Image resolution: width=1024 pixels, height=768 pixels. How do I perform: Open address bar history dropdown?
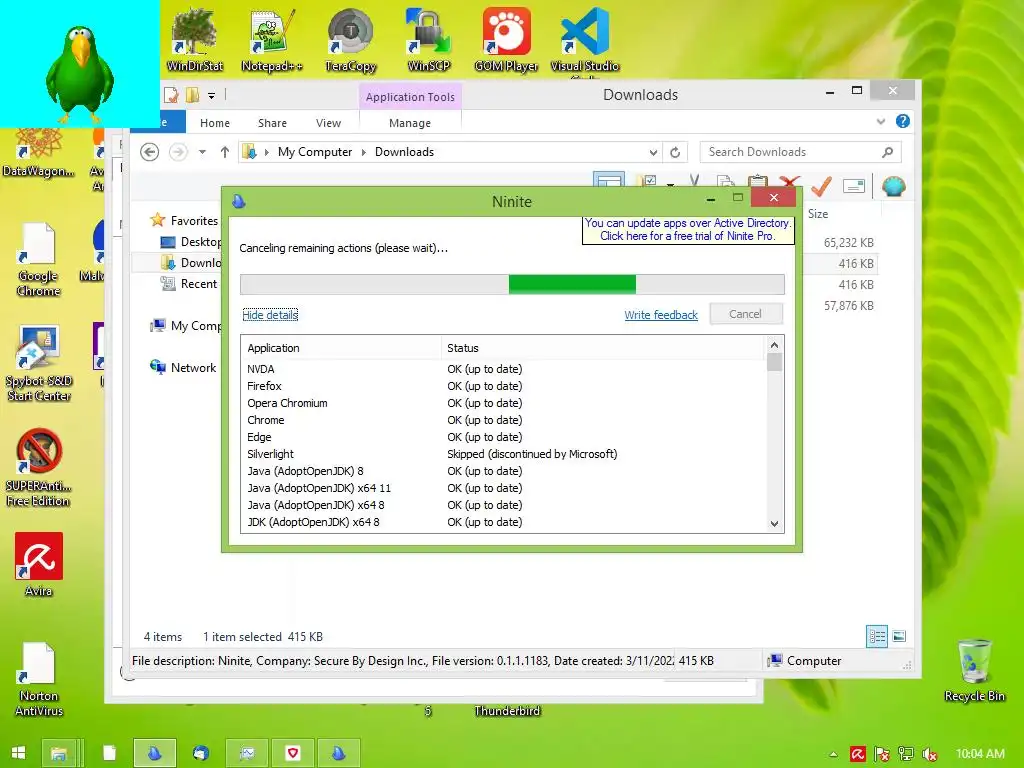tap(653, 152)
